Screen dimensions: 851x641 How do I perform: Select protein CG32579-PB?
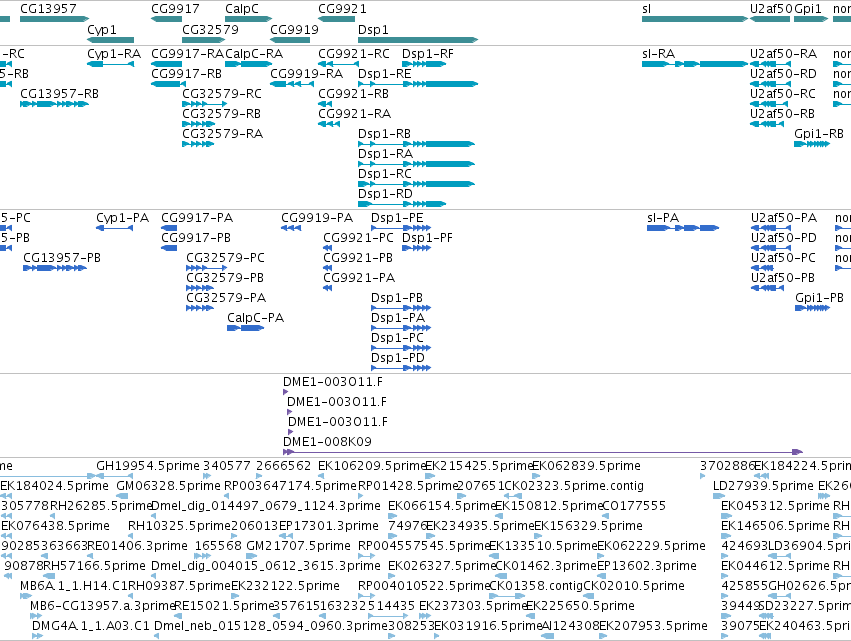coord(200,288)
